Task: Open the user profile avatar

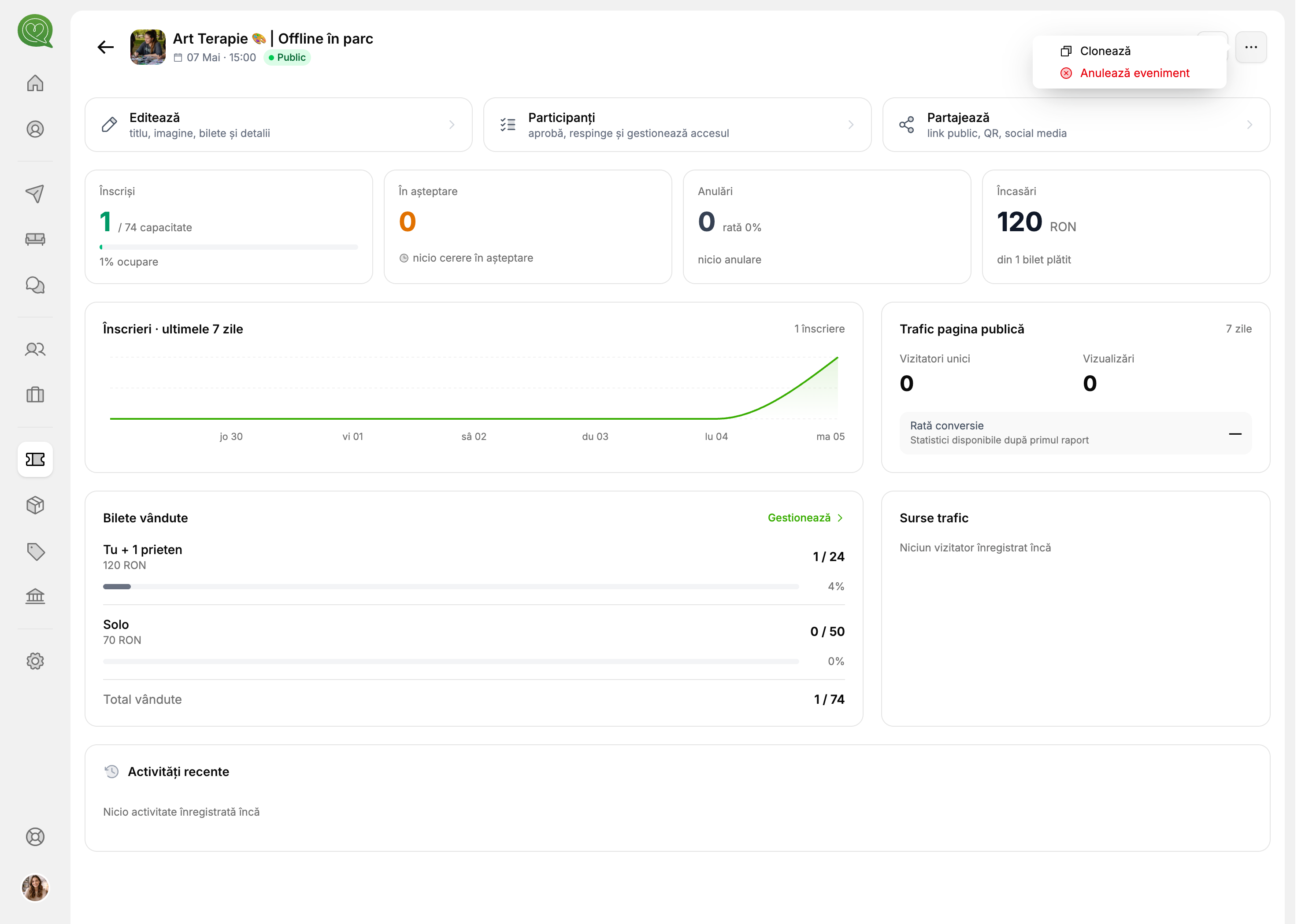Action: pyautogui.click(x=35, y=894)
